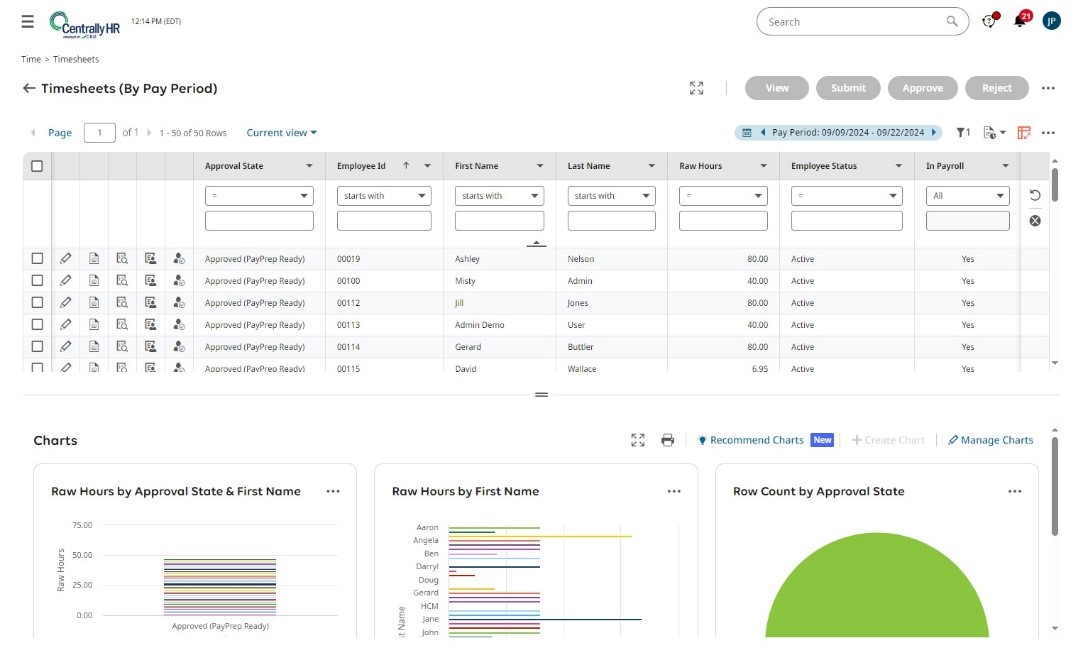
Task: Open the help support icon
Action: tap(990, 21)
